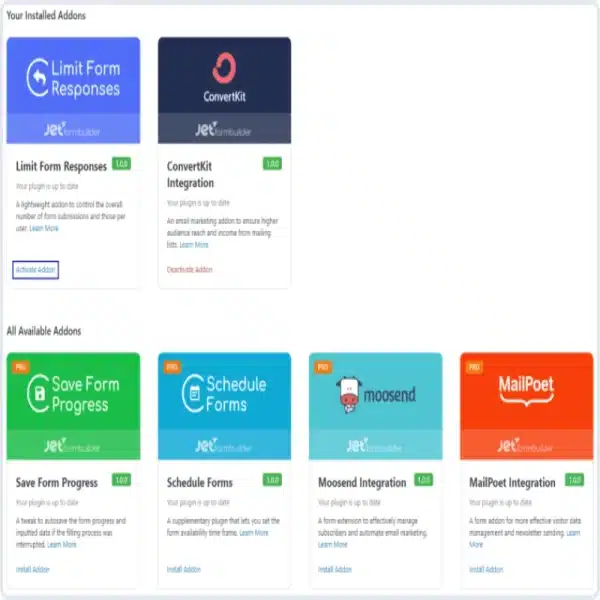This screenshot has height=600, width=600.
Task: Click the ConvertKit logo icon
Action: pyautogui.click(x=224, y=69)
